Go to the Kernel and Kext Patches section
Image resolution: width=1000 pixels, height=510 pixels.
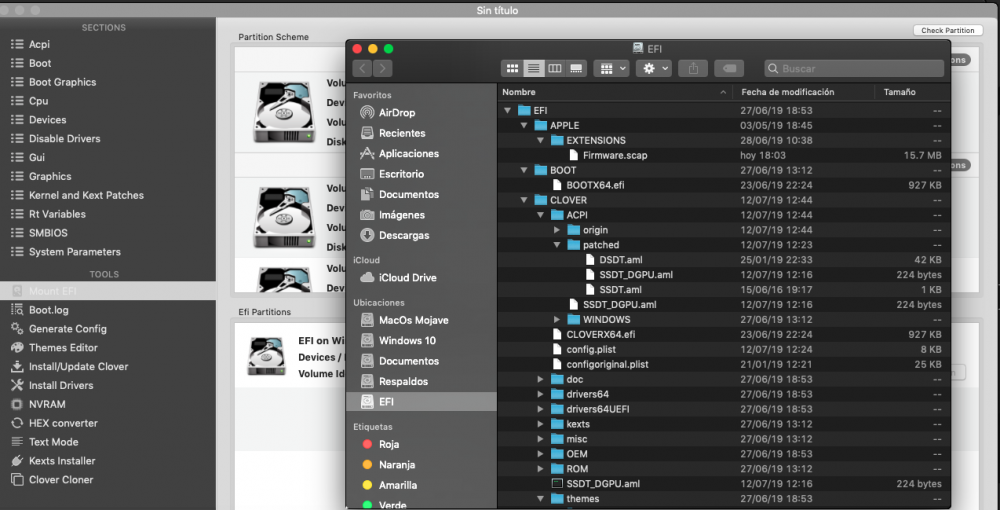(86, 195)
